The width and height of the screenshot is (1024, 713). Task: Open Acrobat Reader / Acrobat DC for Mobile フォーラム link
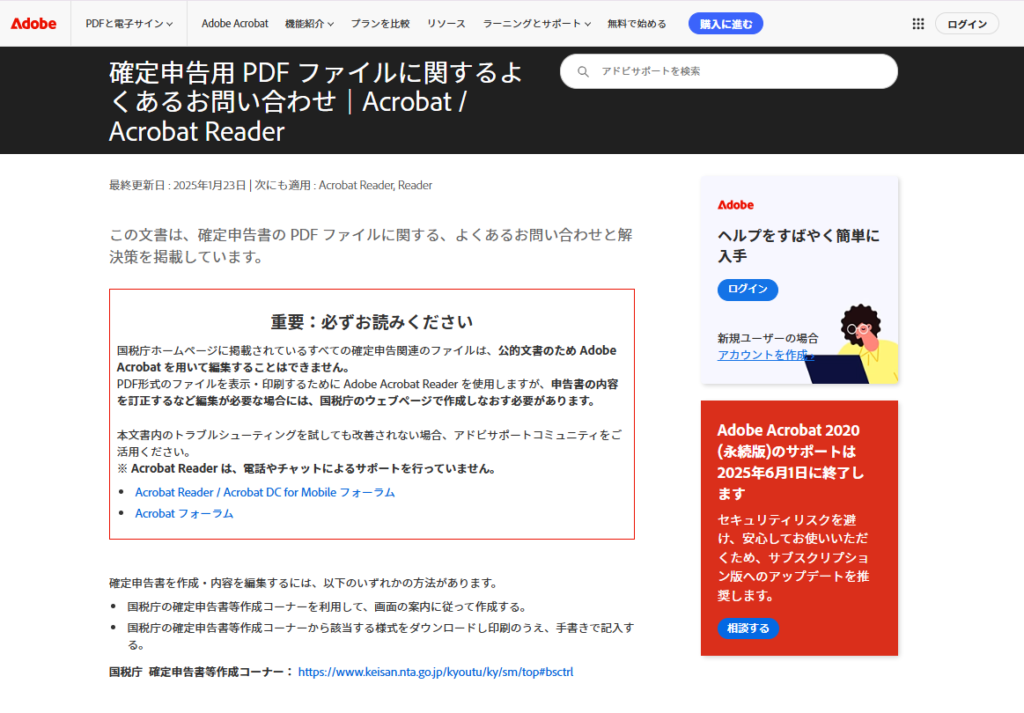(x=265, y=492)
